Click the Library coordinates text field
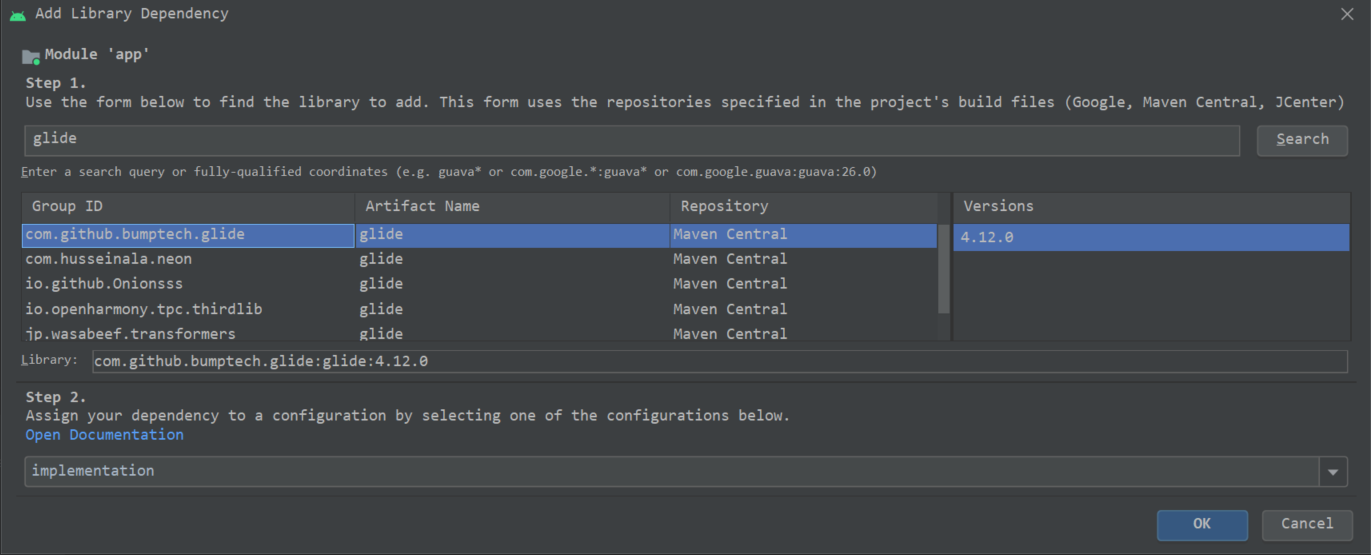1371x555 pixels. 718,361
